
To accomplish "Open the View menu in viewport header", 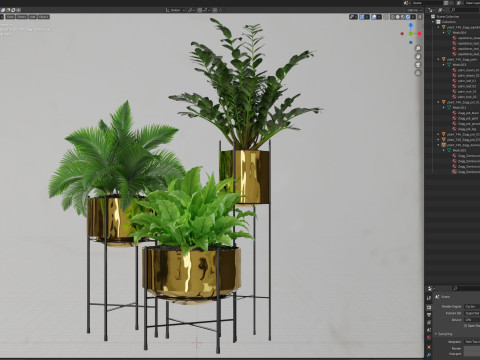I will (x=10, y=17).
